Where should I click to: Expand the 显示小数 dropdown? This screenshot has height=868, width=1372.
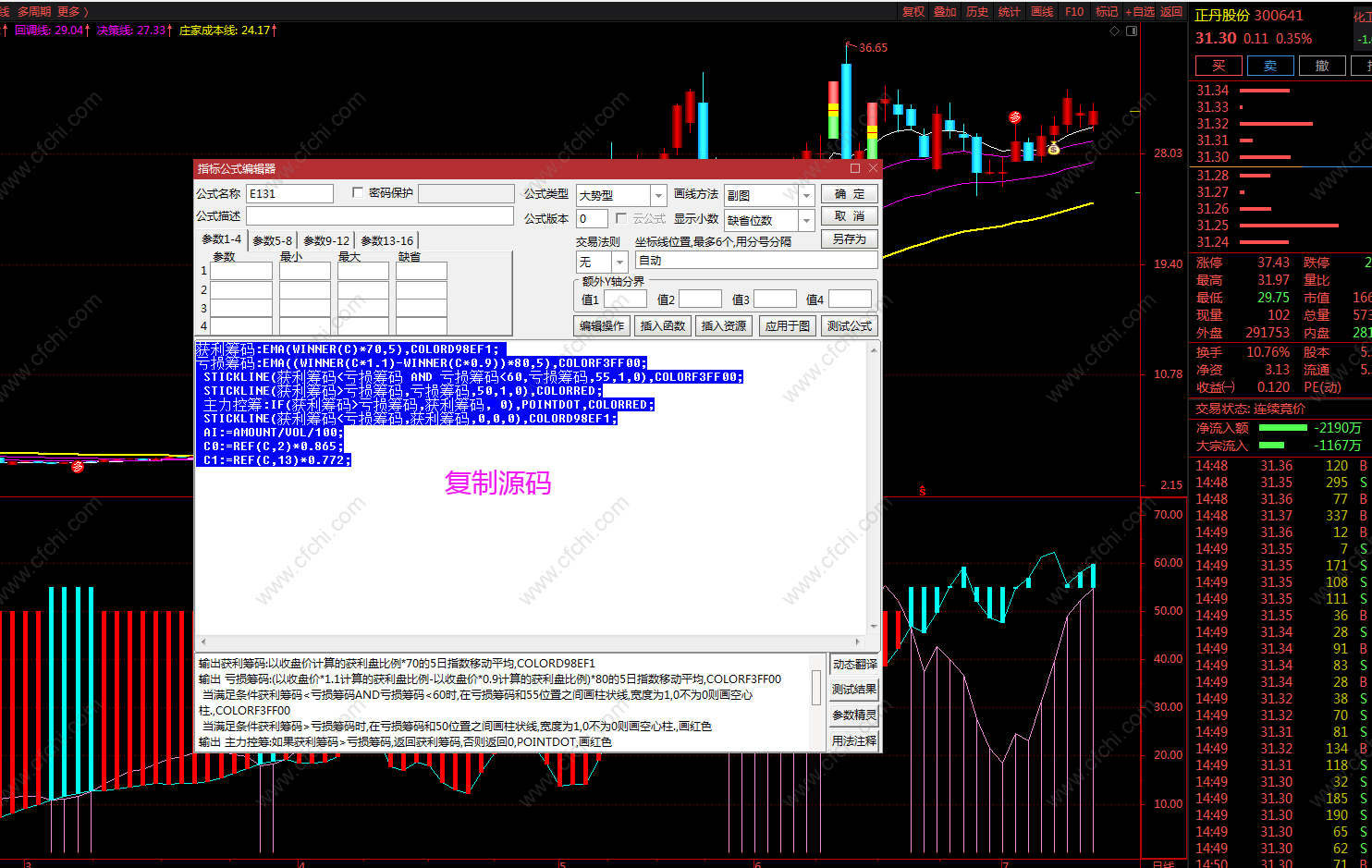pyautogui.click(x=806, y=220)
